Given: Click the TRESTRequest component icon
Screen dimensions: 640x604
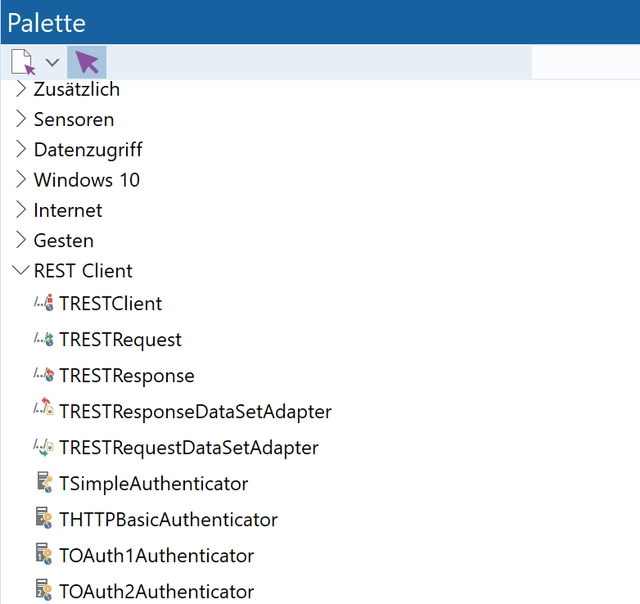Looking at the screenshot, I should 43,339.
